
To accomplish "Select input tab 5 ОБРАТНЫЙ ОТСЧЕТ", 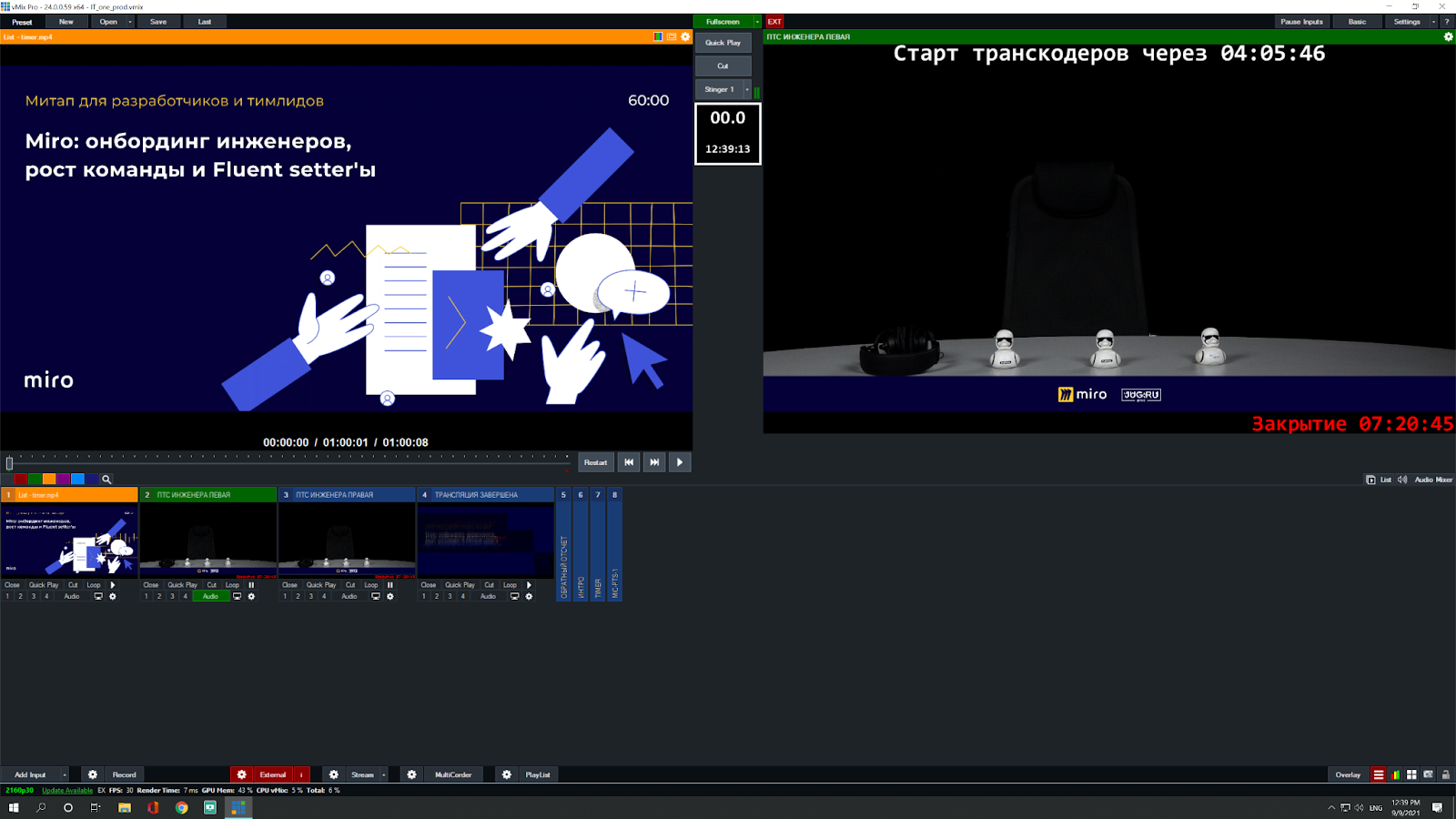I will pos(563,544).
